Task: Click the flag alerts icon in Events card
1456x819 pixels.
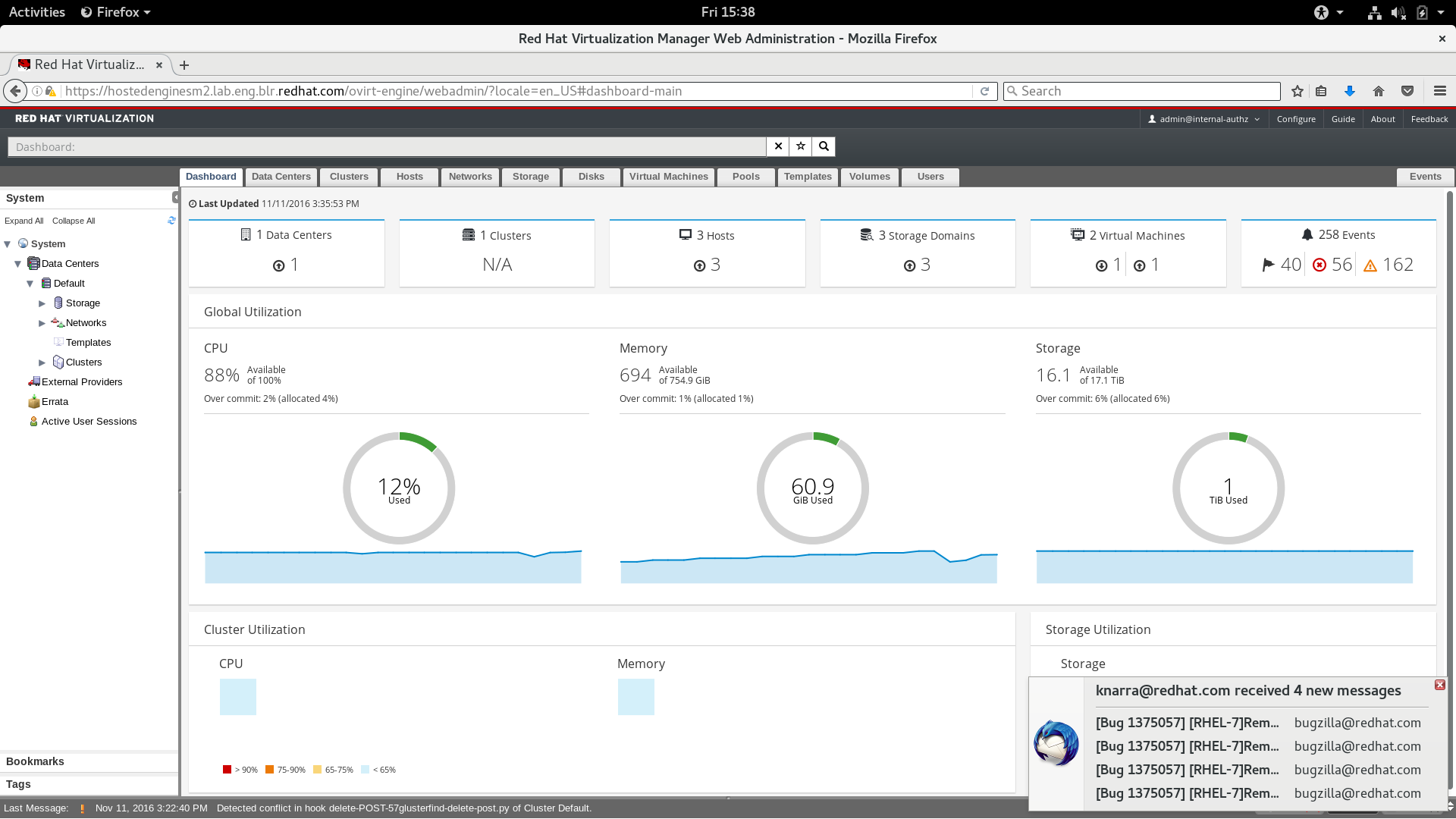Action: [1268, 265]
